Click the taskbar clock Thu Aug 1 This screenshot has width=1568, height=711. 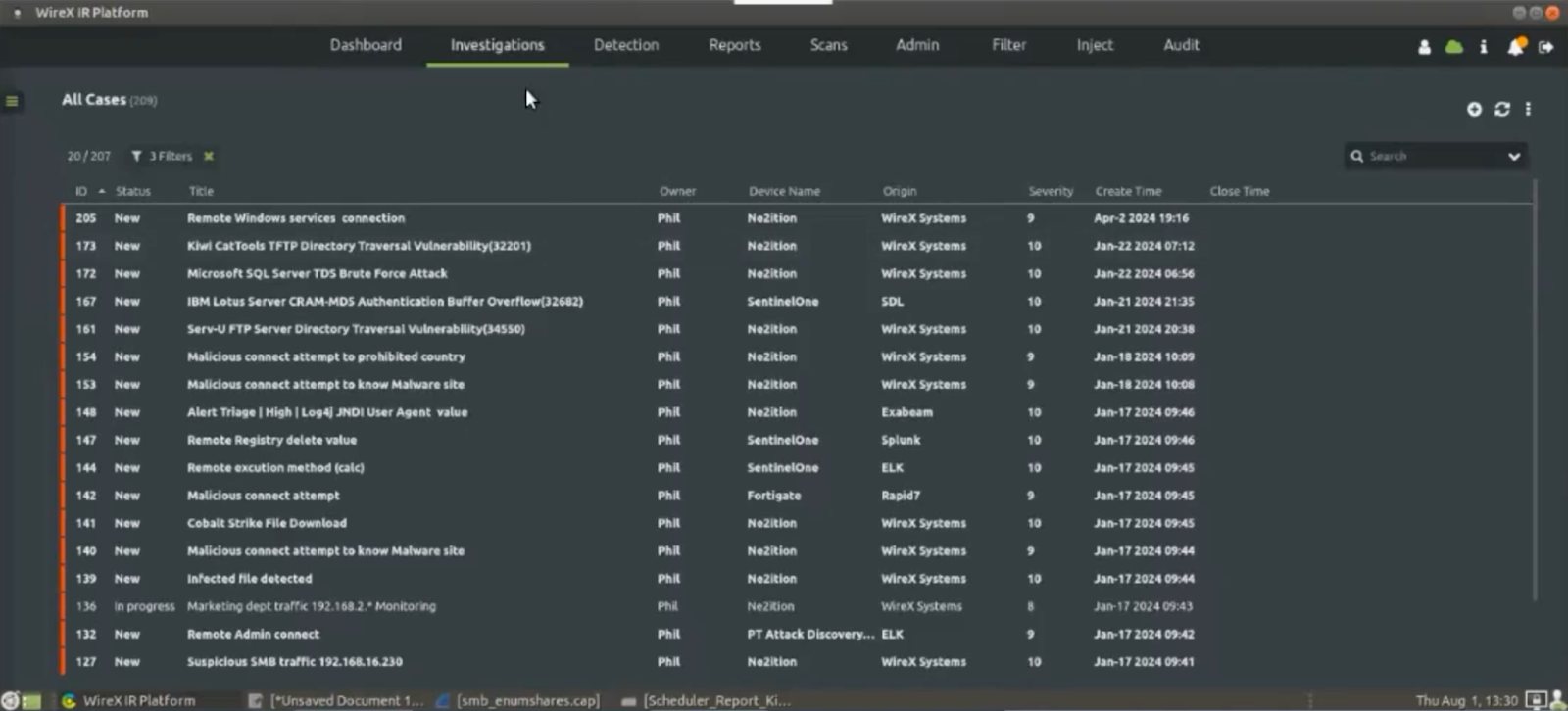[1466, 700]
